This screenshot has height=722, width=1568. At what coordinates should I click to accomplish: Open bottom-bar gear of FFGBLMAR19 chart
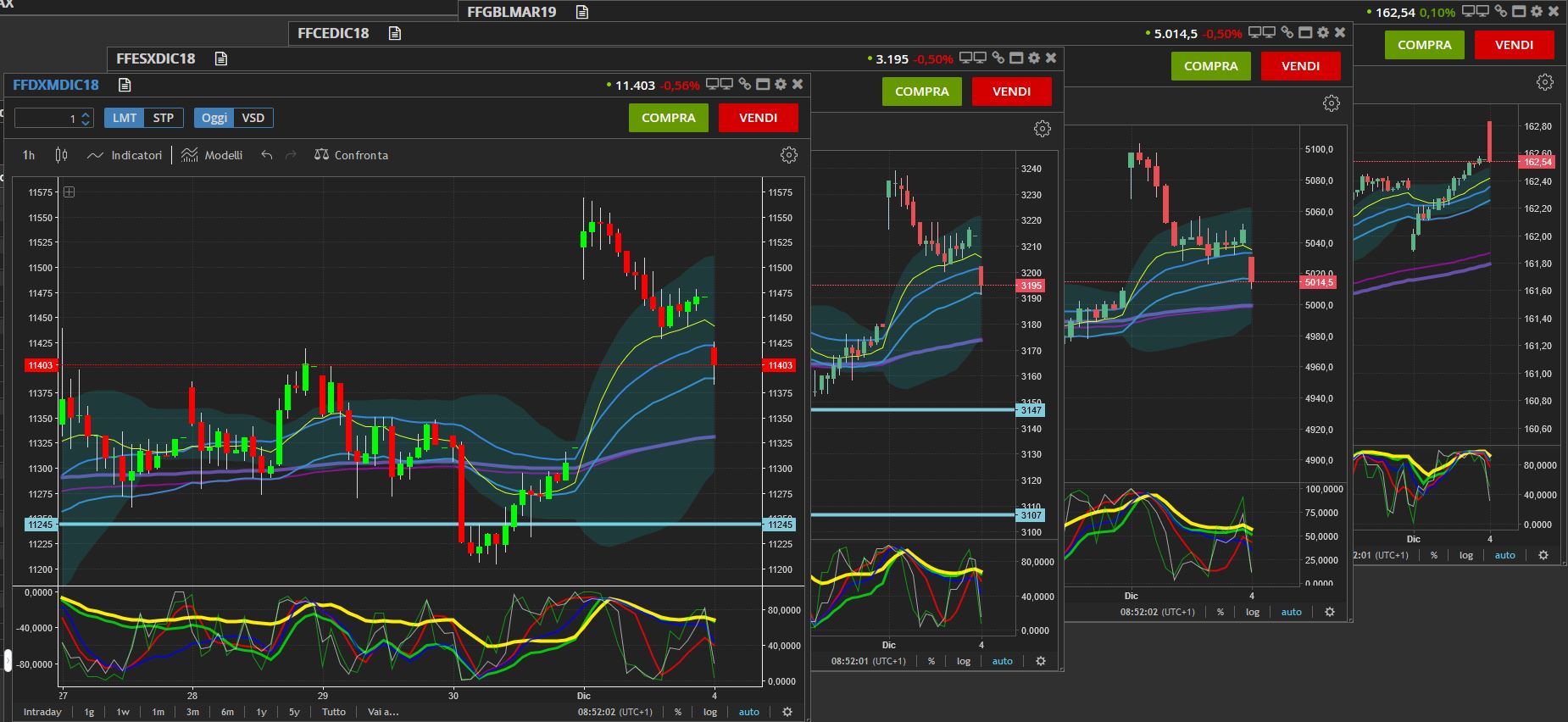(x=1543, y=555)
